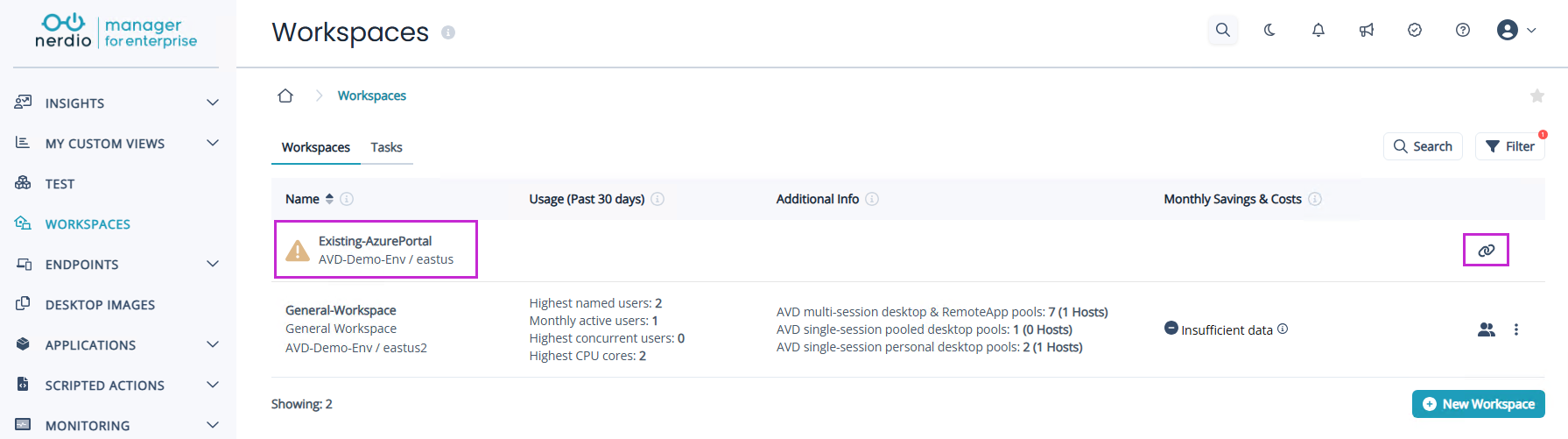Click the New Workspace button

tap(1478, 404)
